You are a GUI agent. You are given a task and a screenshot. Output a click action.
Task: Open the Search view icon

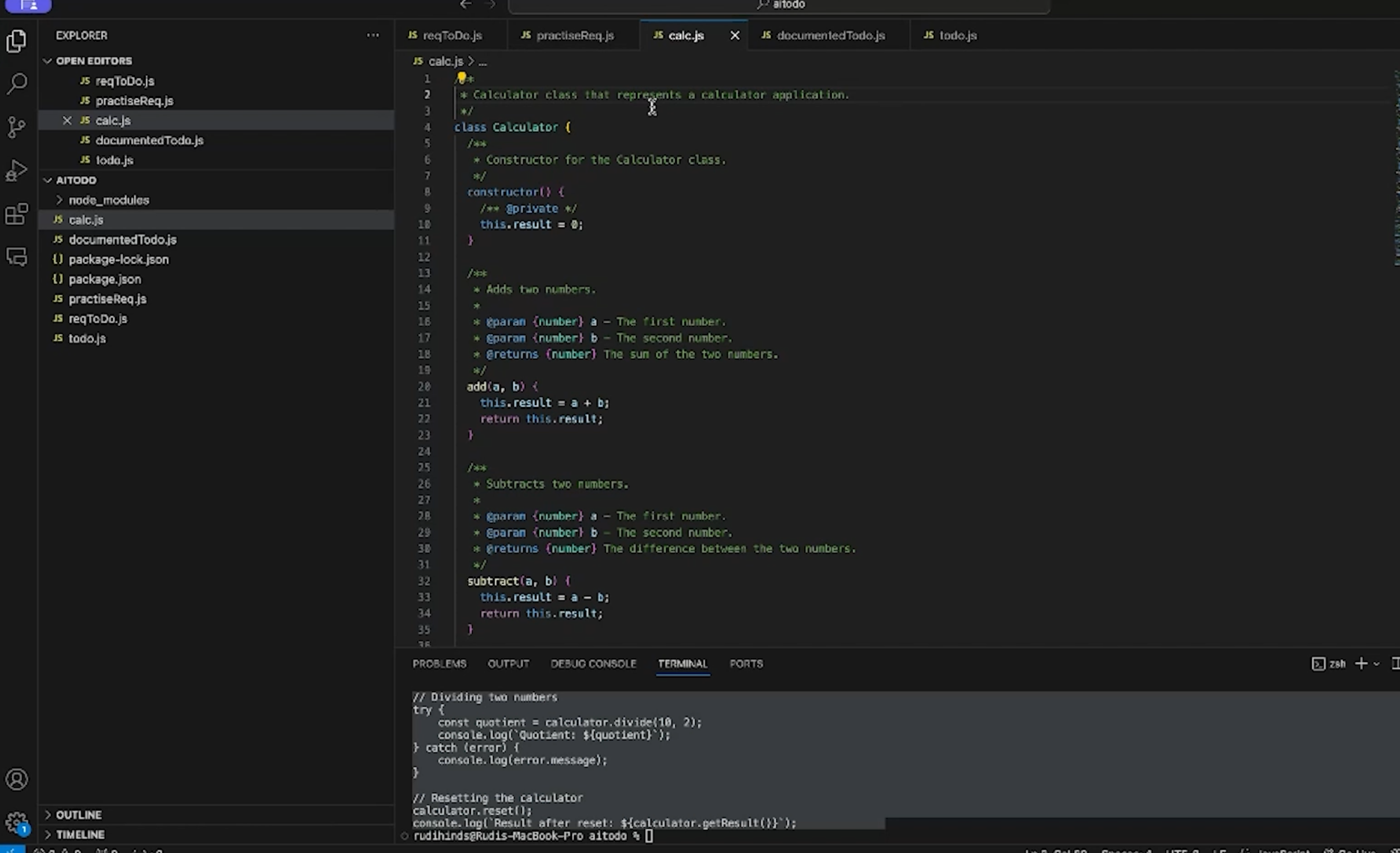point(16,84)
